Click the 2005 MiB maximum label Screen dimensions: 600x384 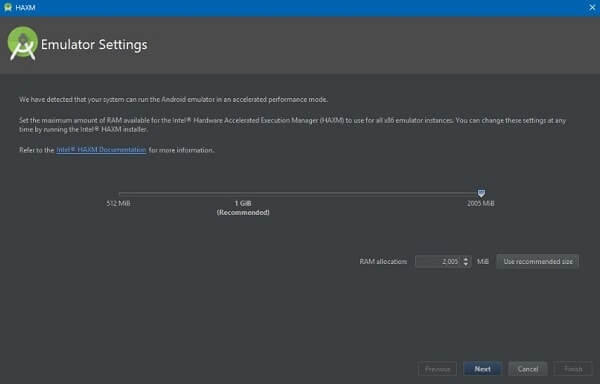[x=481, y=203]
